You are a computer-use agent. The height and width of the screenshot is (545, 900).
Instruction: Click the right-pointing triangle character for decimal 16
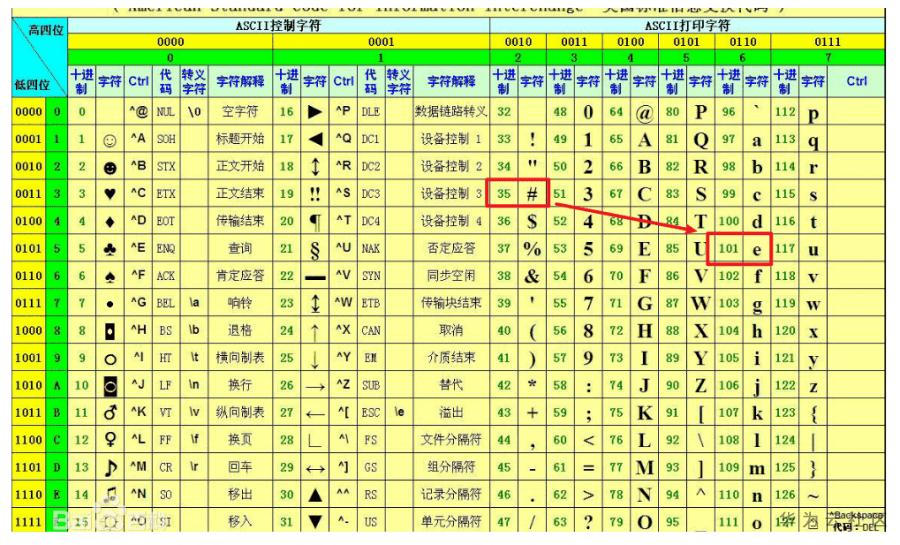tap(315, 111)
